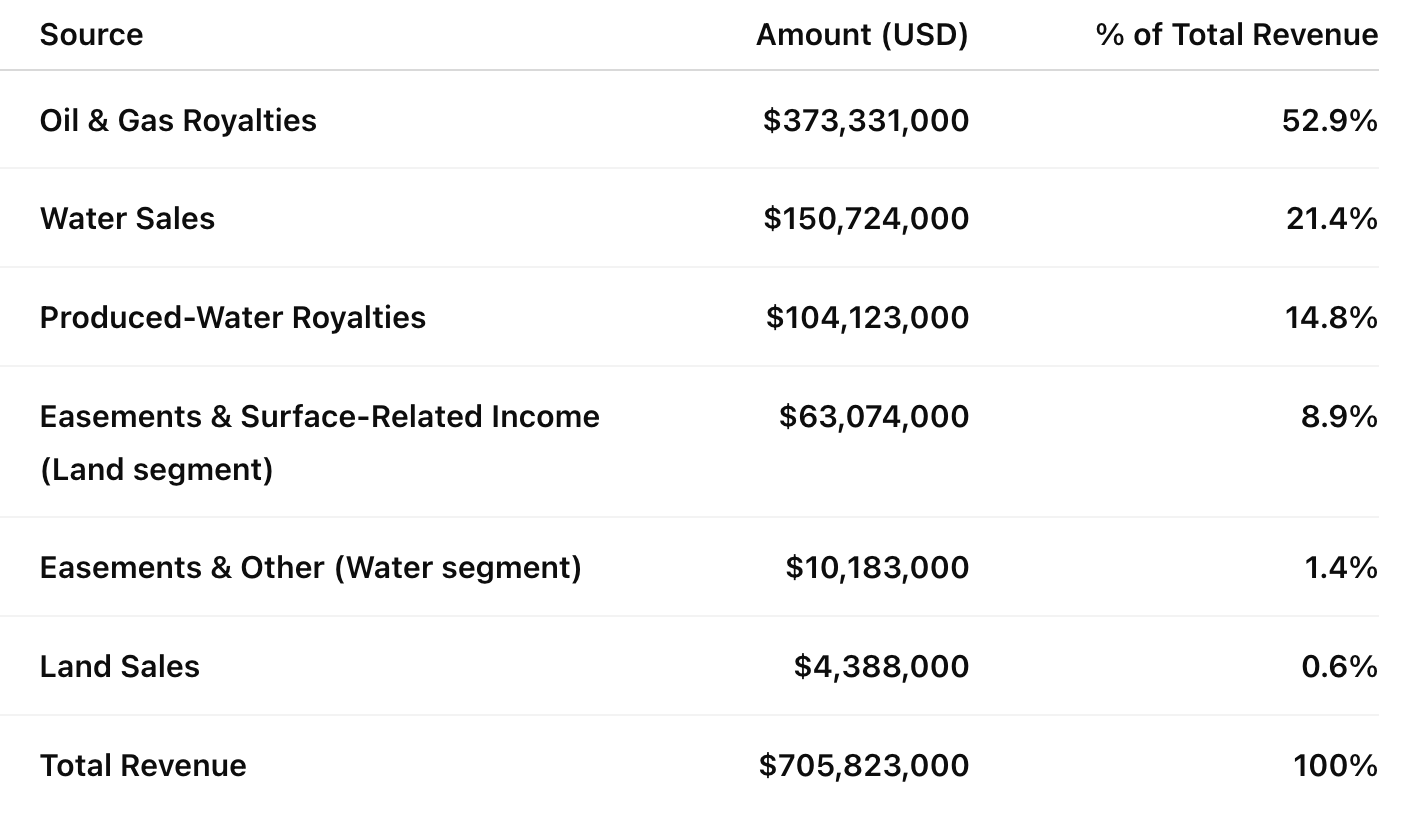The image size is (1404, 822).
Task: Select the $4,388,000 amount cell
Action: 881,667
